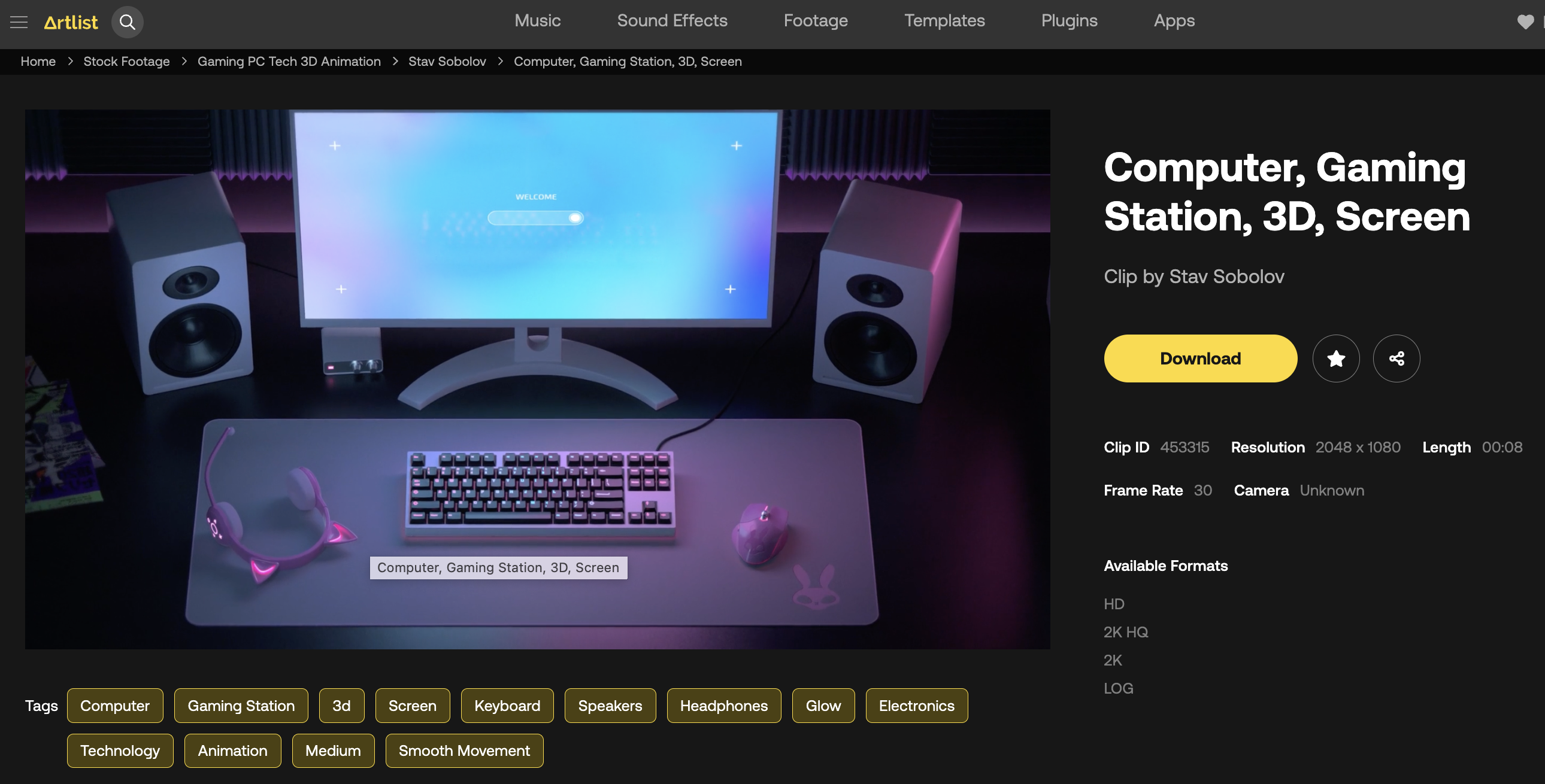The height and width of the screenshot is (784, 1545).
Task: Select the Gaming Station tag
Action: 241,706
